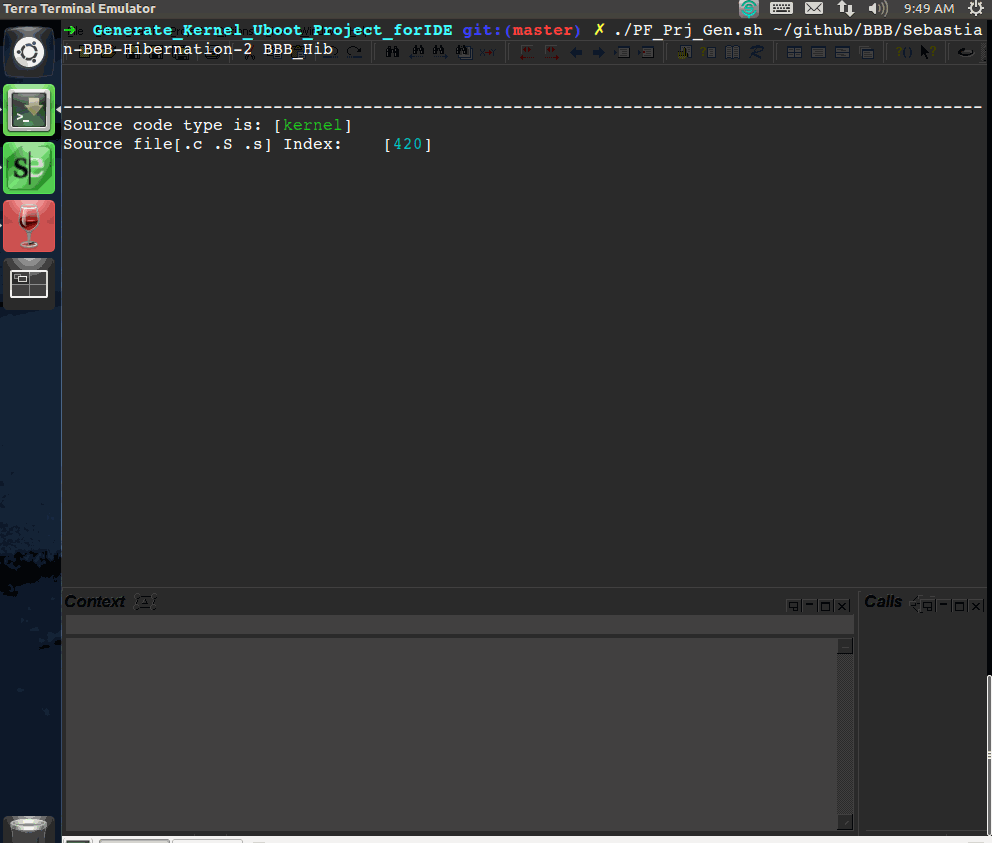992x843 pixels.
Task: Click the Context panel scrollbar down arrow
Action: (845, 822)
